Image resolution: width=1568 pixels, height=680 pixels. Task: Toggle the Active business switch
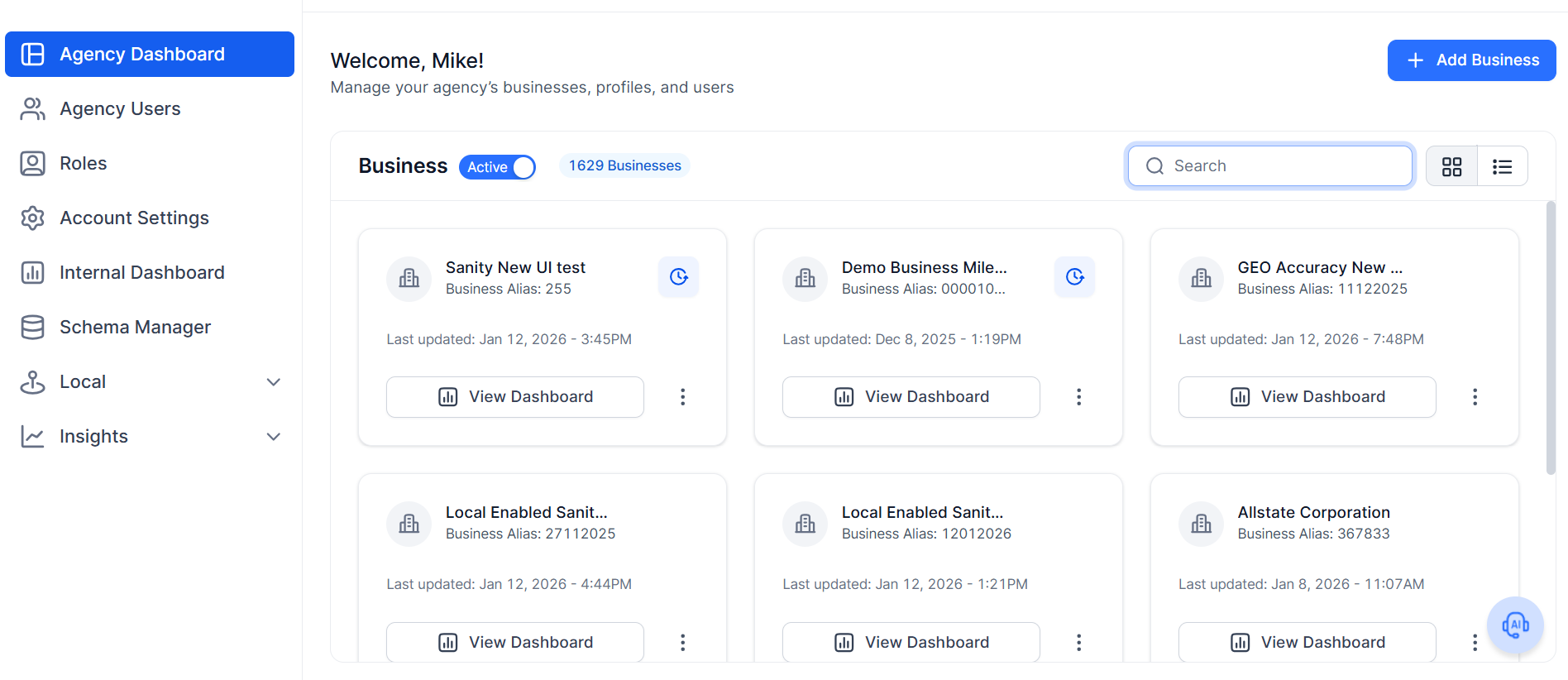pos(497,167)
